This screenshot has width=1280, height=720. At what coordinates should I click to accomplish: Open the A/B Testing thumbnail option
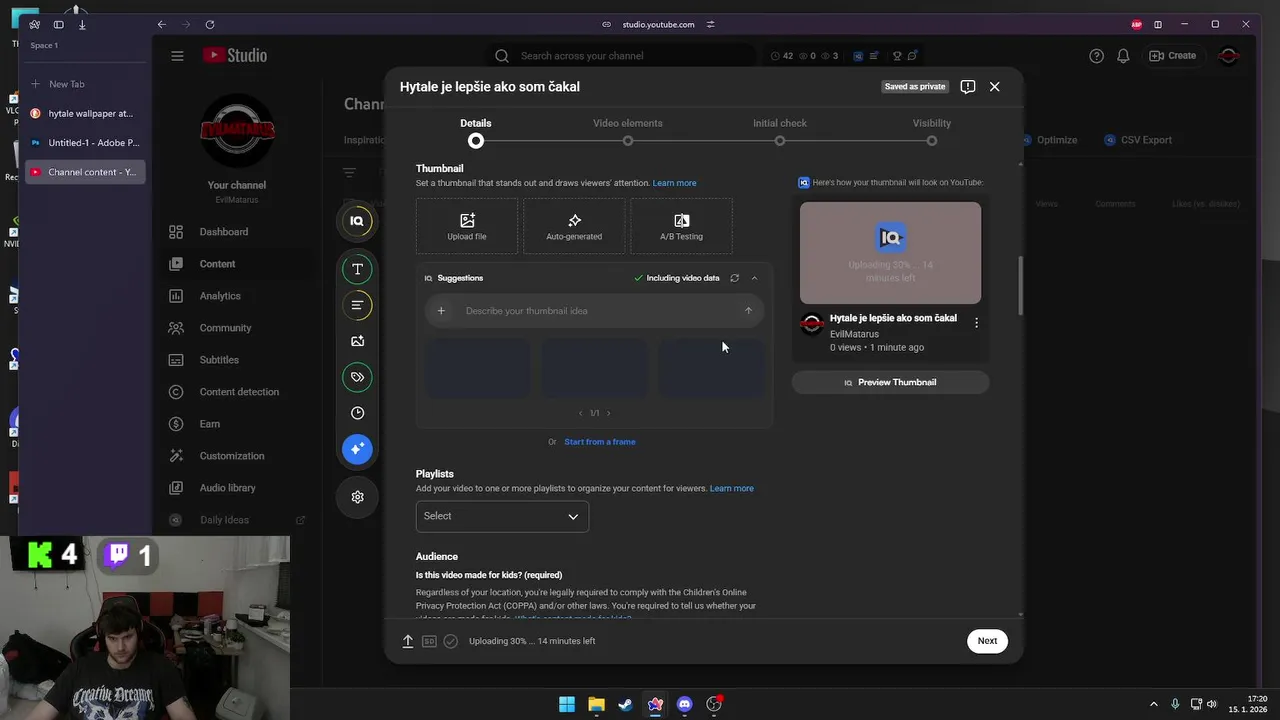(681, 226)
